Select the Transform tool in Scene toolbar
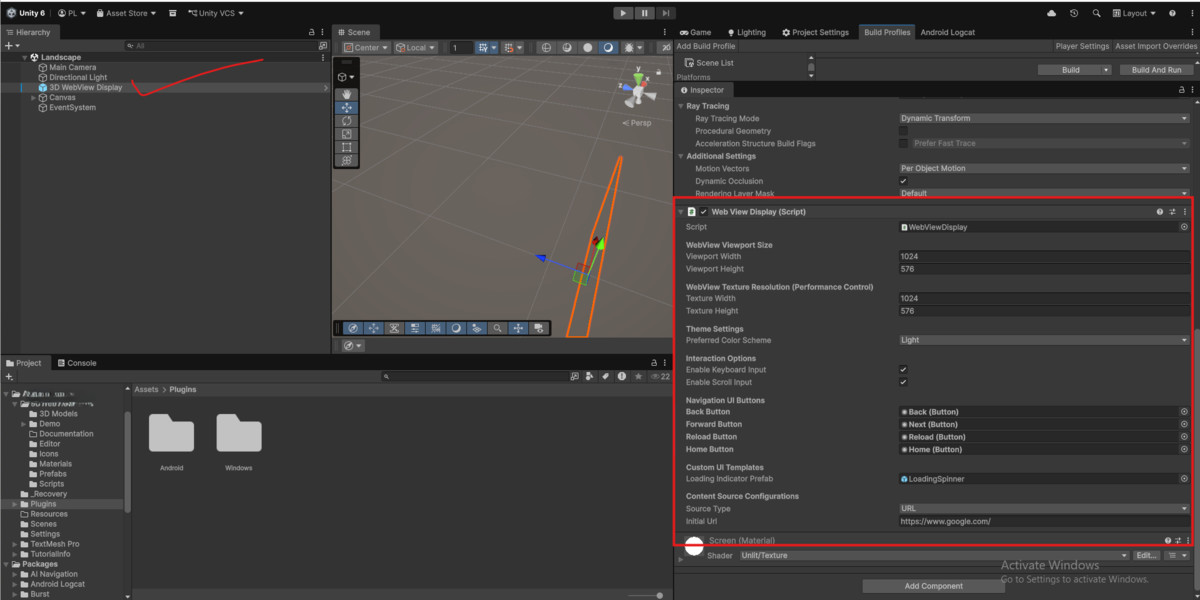Image resolution: width=1200 pixels, height=600 pixels. (346, 160)
